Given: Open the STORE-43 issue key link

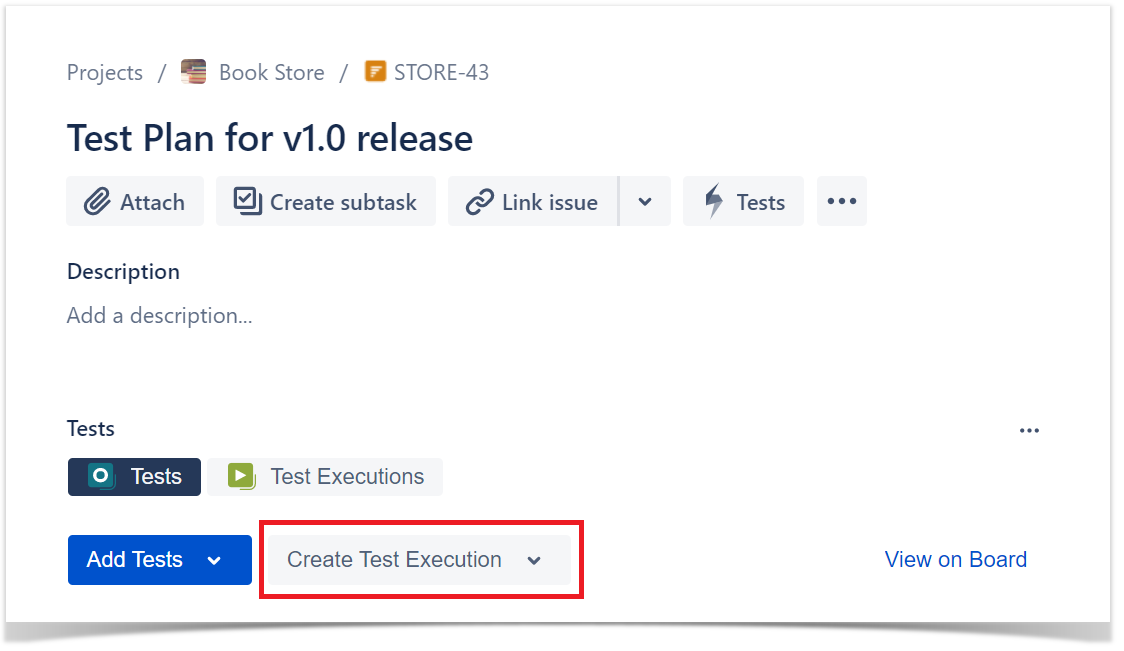Looking at the screenshot, I should (442, 72).
